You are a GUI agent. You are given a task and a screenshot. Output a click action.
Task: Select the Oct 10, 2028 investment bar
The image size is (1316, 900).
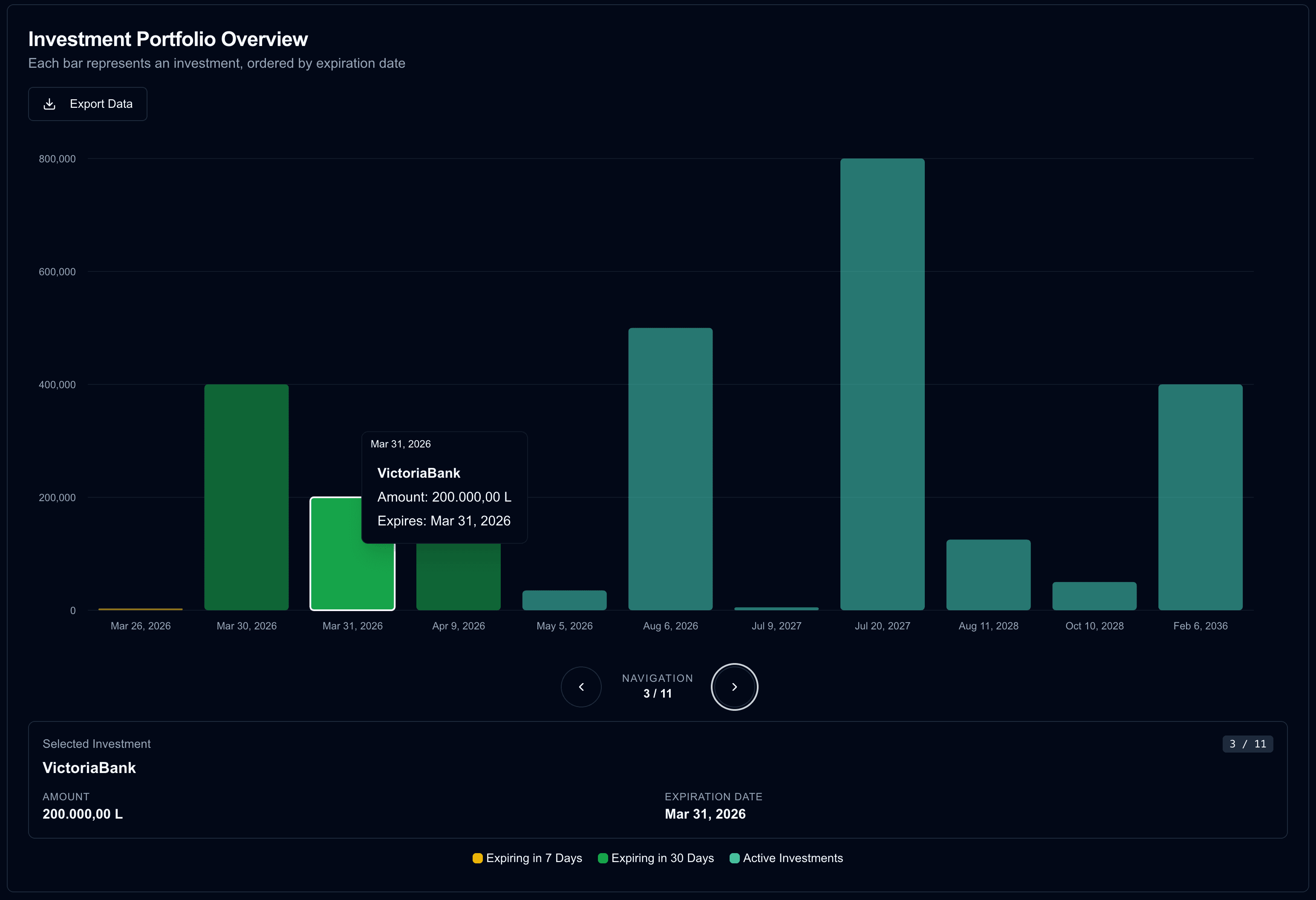[x=1094, y=597]
